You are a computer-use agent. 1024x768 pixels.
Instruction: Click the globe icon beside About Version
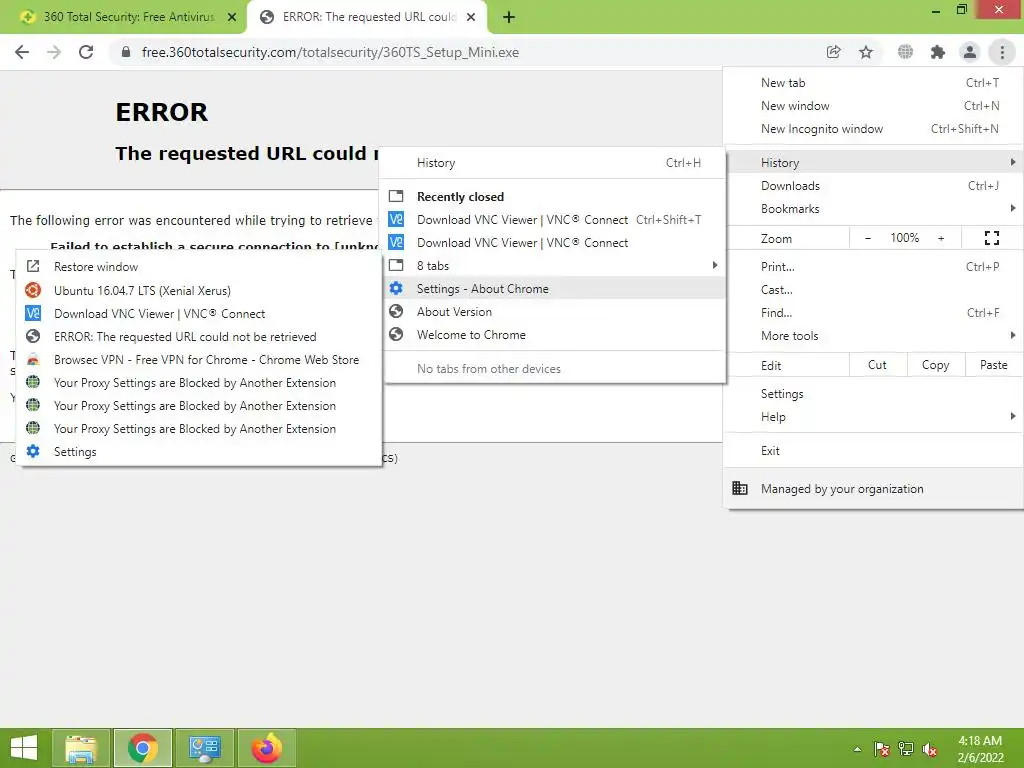(x=396, y=311)
